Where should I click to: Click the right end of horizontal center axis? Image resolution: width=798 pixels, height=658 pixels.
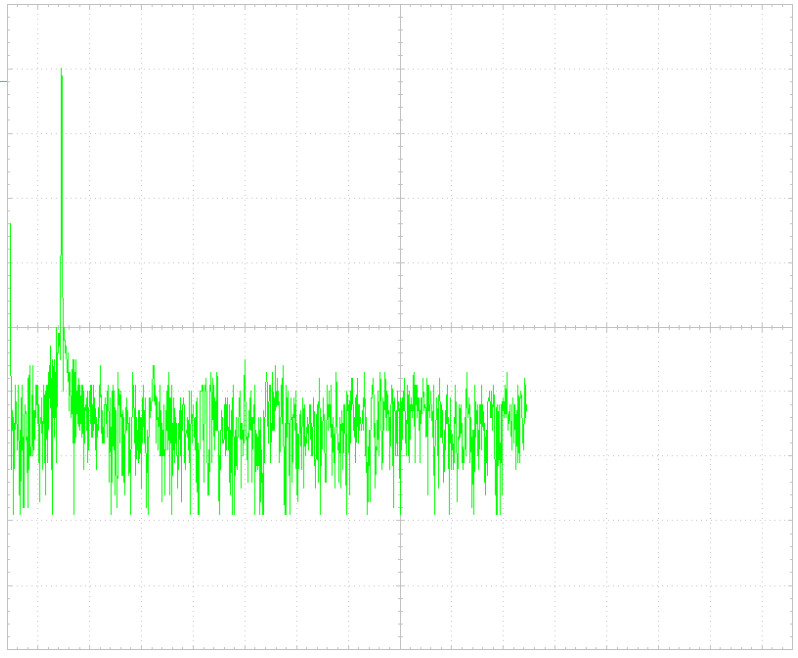coord(791,327)
